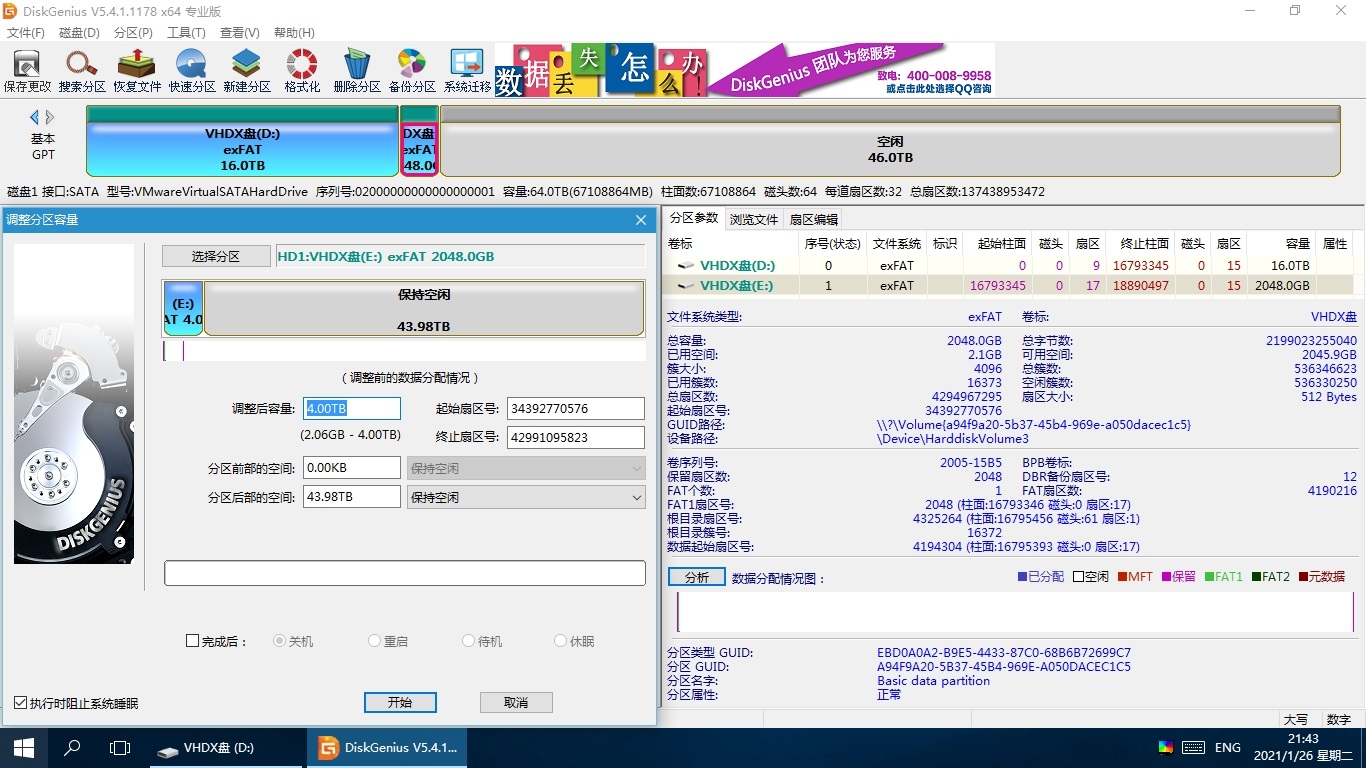Click the DiskGenius taskbar button
This screenshot has width=1366, height=768.
point(388,747)
